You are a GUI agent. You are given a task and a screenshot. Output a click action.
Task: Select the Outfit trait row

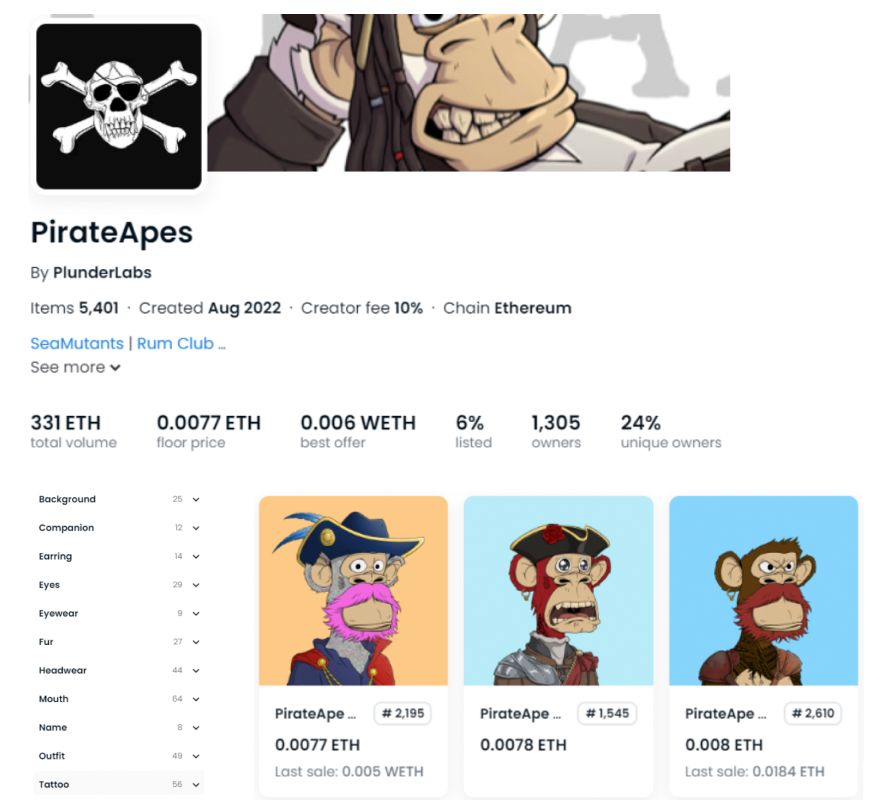pos(118,756)
